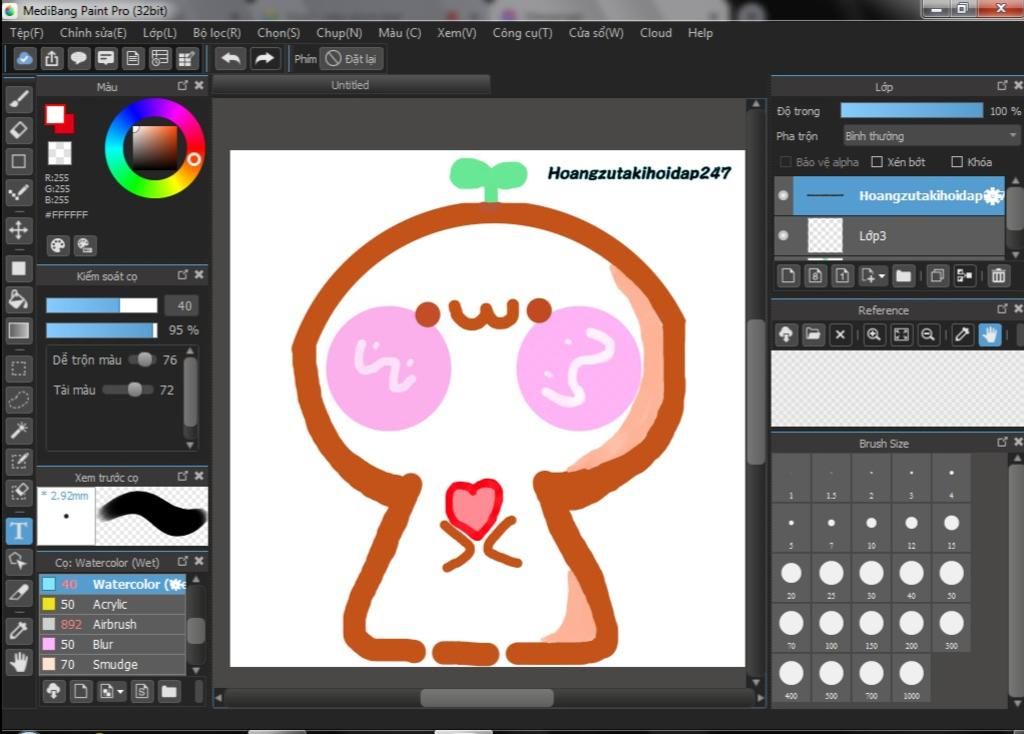
Task: Open the Pha trộn blend mode dropdown
Action: tap(930, 136)
